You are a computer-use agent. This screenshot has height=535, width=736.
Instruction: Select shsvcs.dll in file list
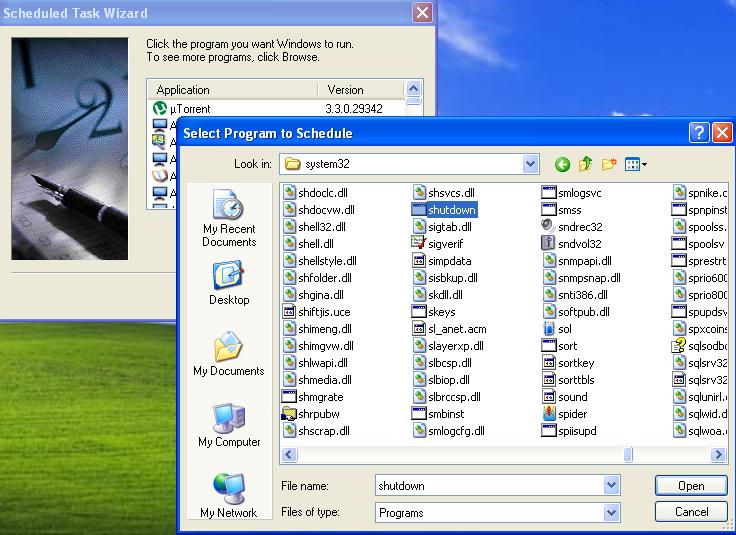(444, 193)
